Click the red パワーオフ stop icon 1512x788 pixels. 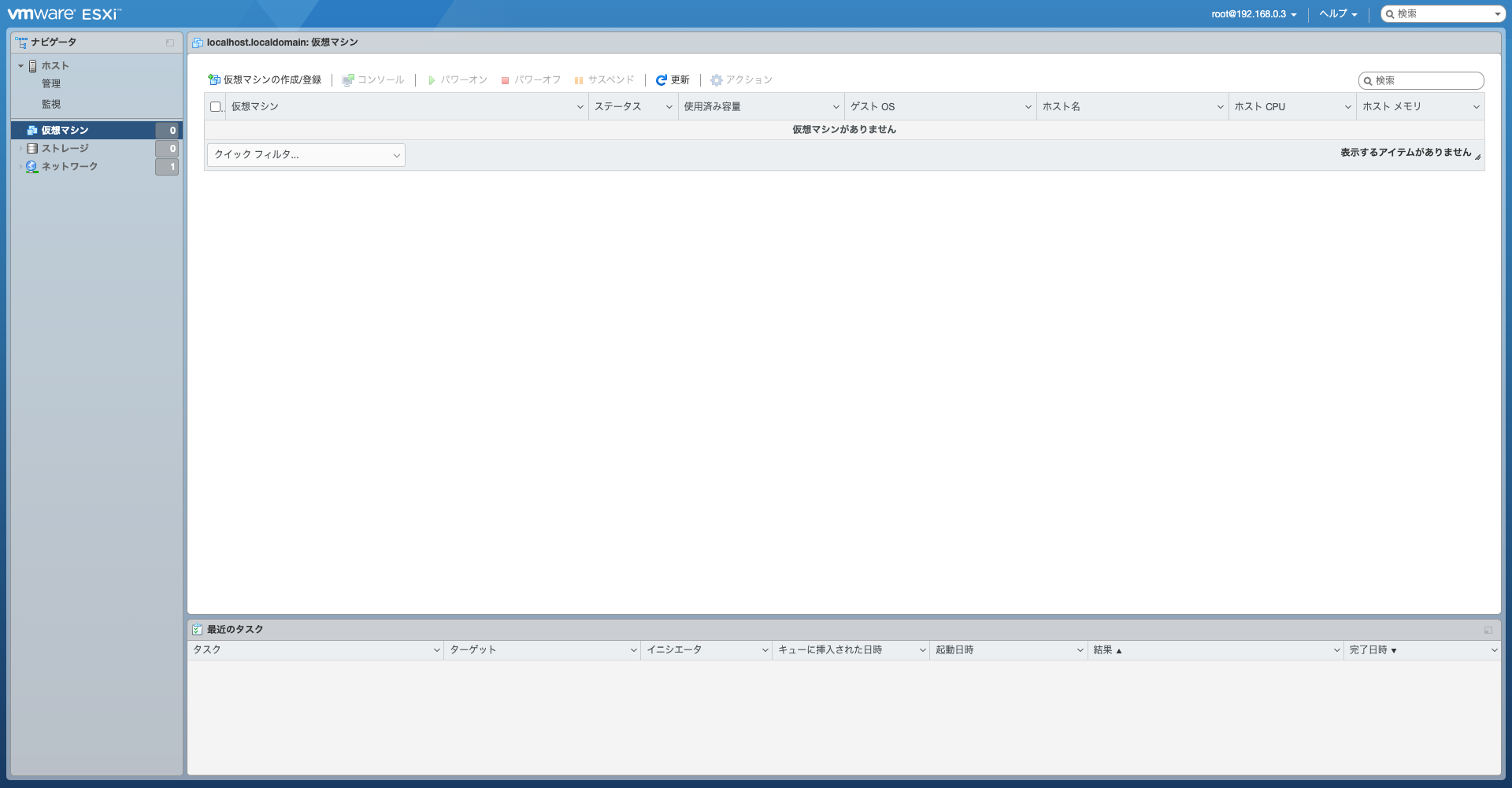[x=506, y=80]
